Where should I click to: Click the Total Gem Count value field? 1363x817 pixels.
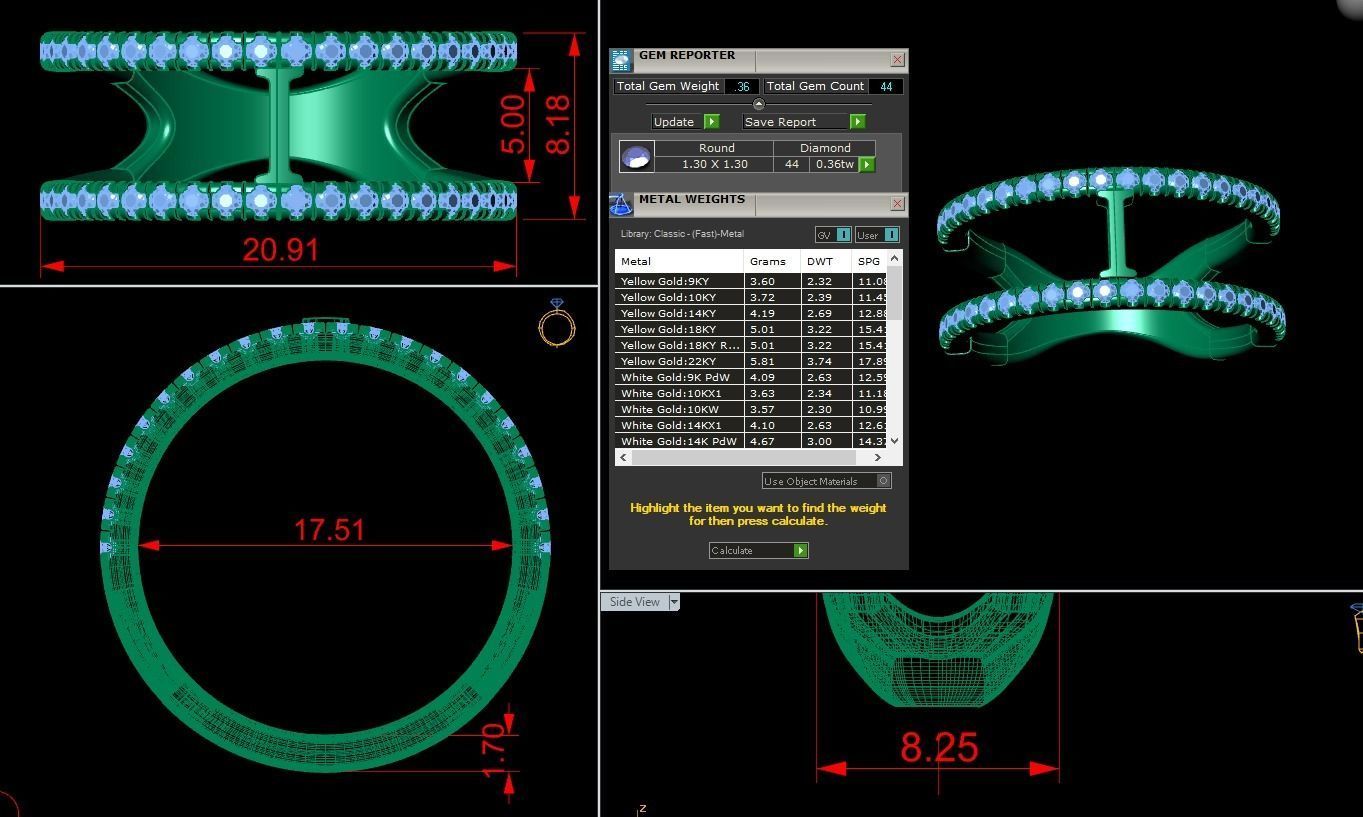click(x=885, y=87)
